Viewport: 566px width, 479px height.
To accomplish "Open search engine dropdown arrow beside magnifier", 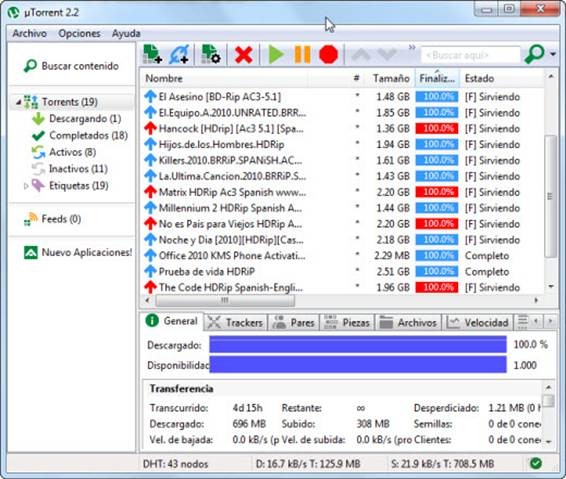I will (553, 54).
